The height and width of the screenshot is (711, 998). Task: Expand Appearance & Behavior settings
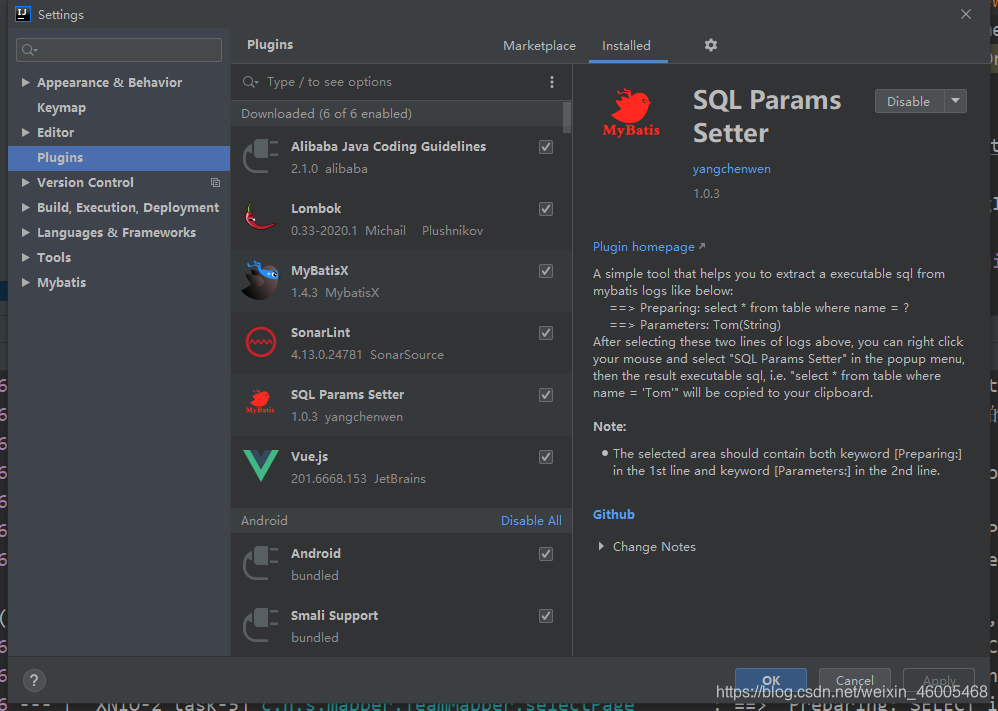click(x=25, y=82)
